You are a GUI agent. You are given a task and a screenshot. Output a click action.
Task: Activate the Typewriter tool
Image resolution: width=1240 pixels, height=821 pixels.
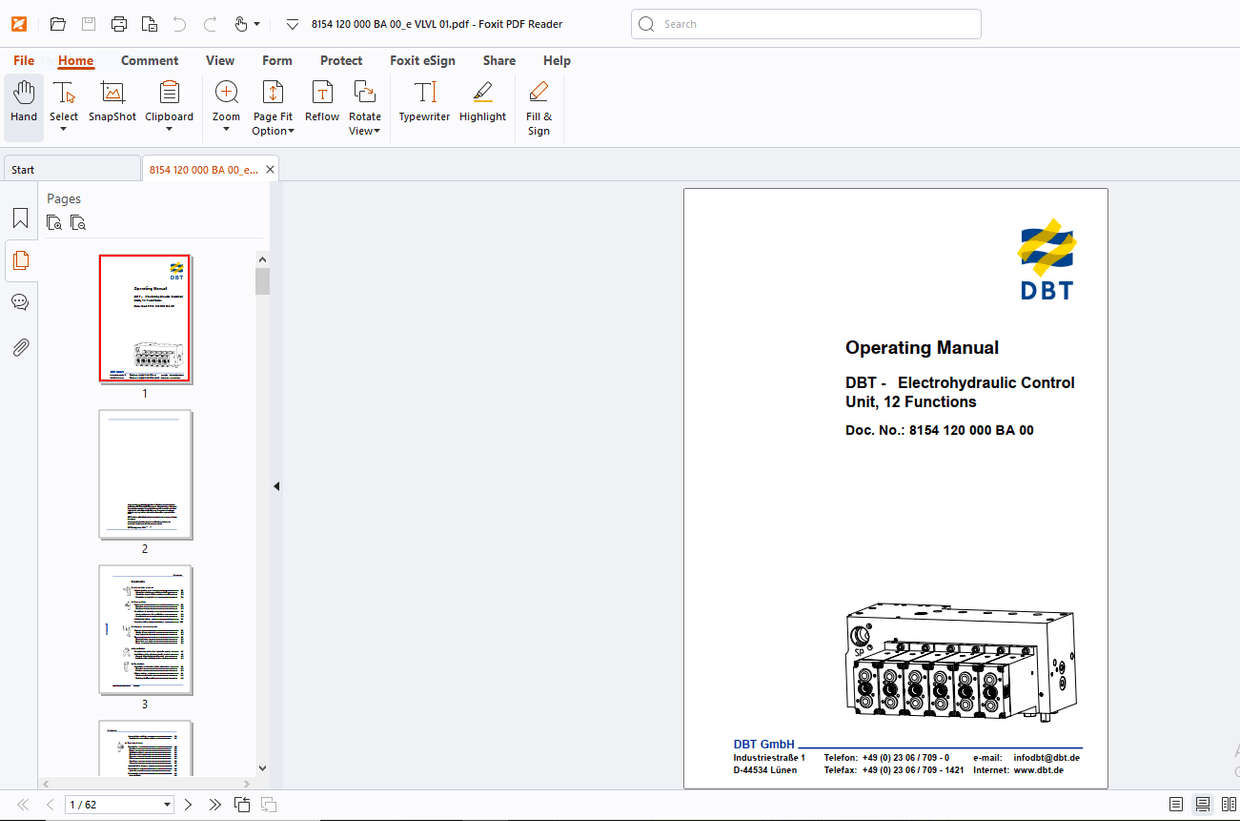click(424, 94)
